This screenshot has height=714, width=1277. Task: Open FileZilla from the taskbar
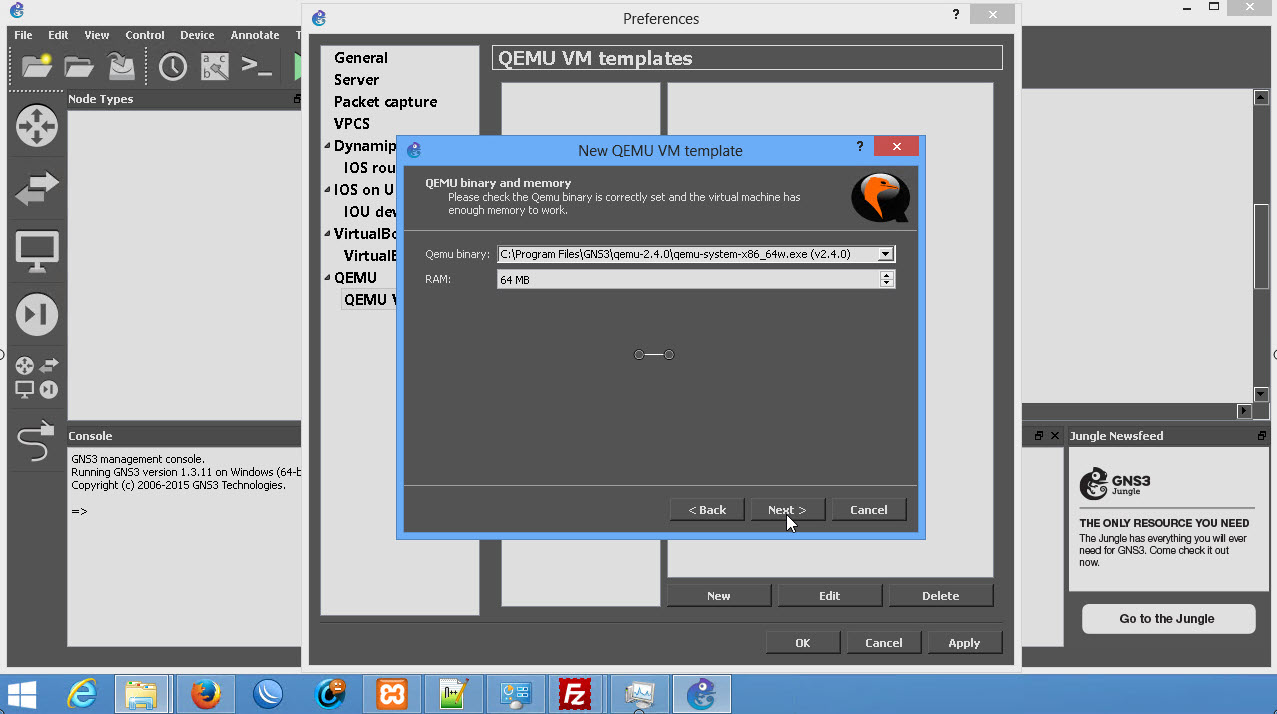[575, 693]
